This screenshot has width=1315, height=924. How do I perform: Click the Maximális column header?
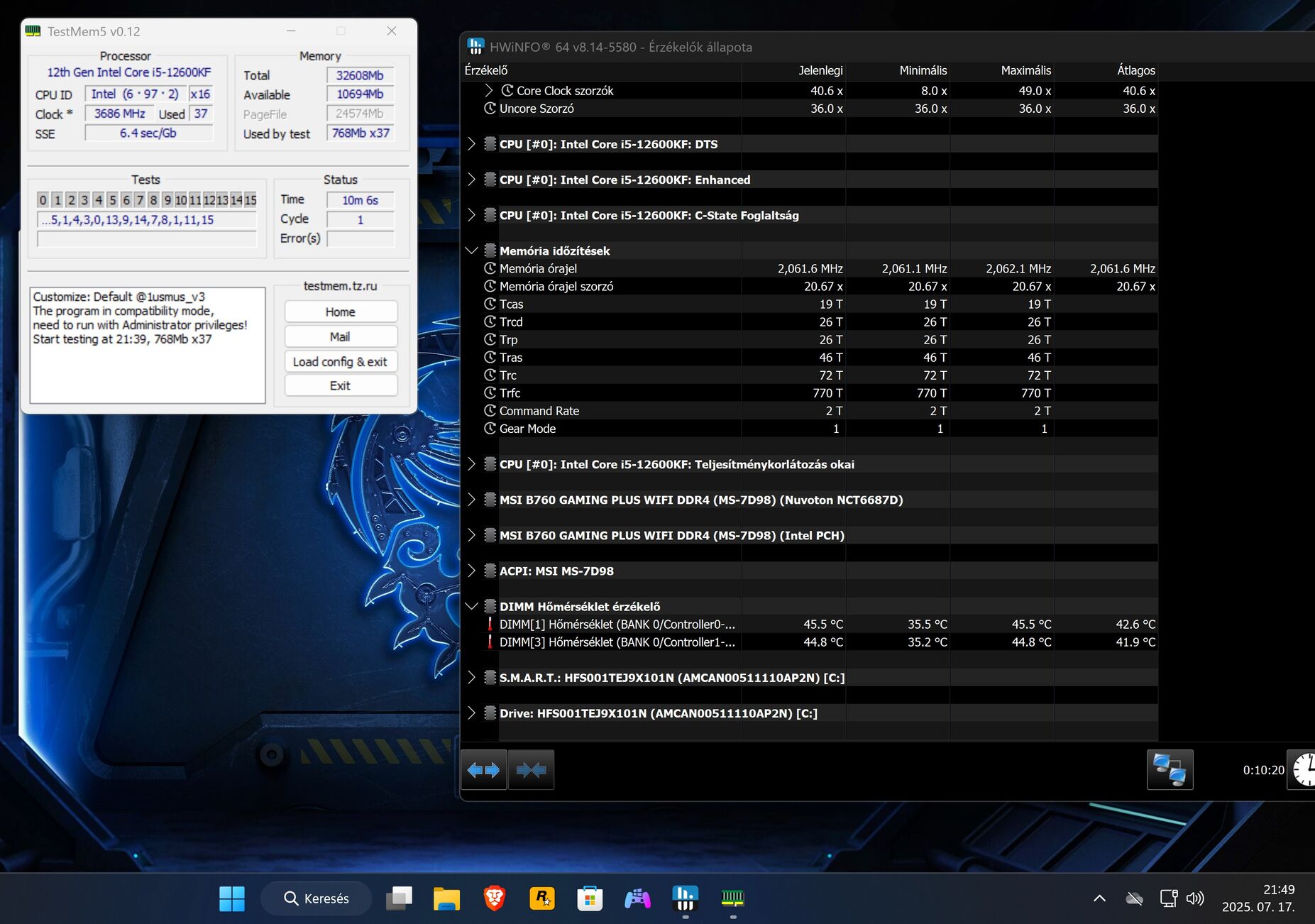pyautogui.click(x=1002, y=70)
